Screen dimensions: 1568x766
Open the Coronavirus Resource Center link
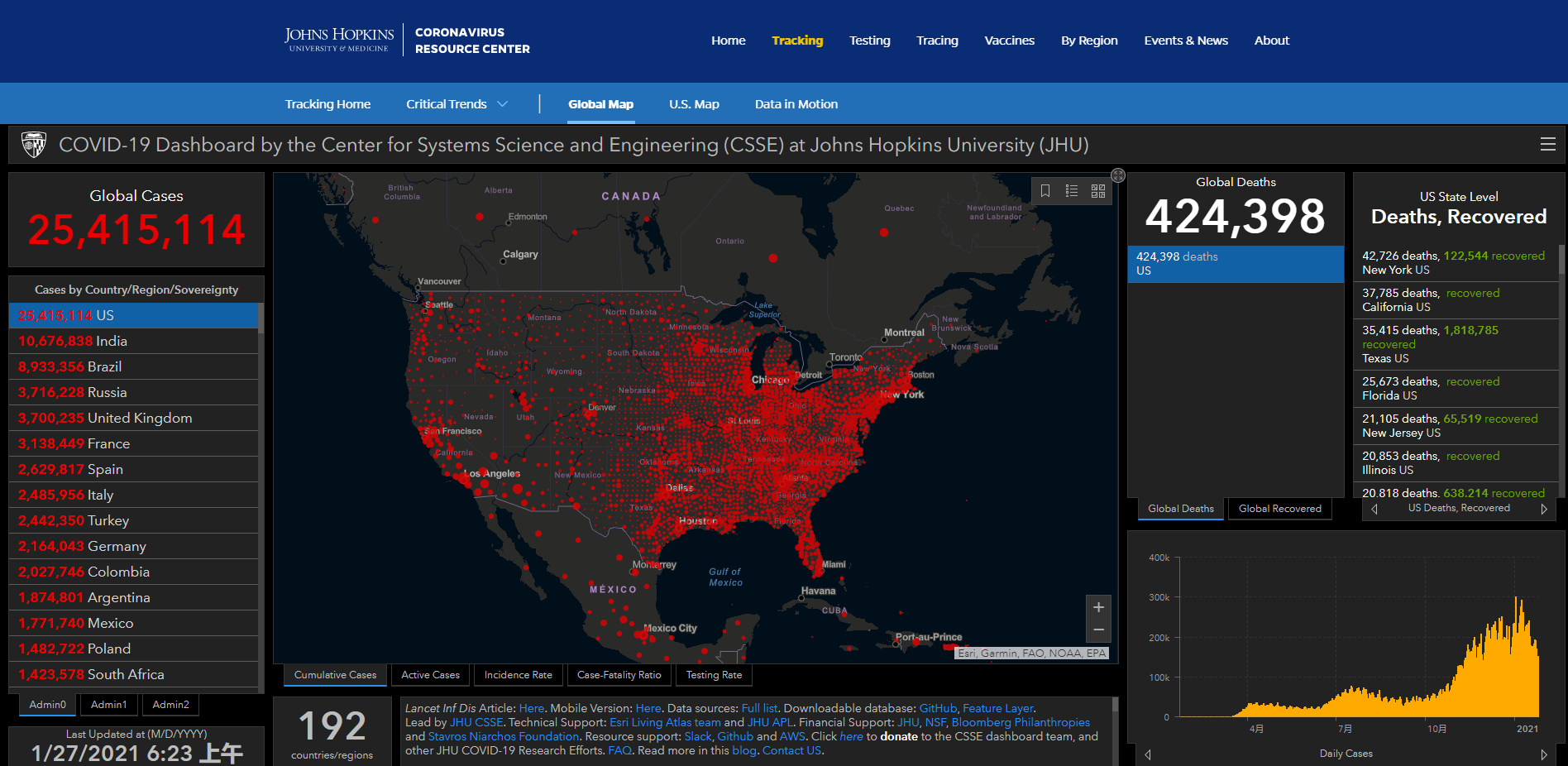point(472,41)
